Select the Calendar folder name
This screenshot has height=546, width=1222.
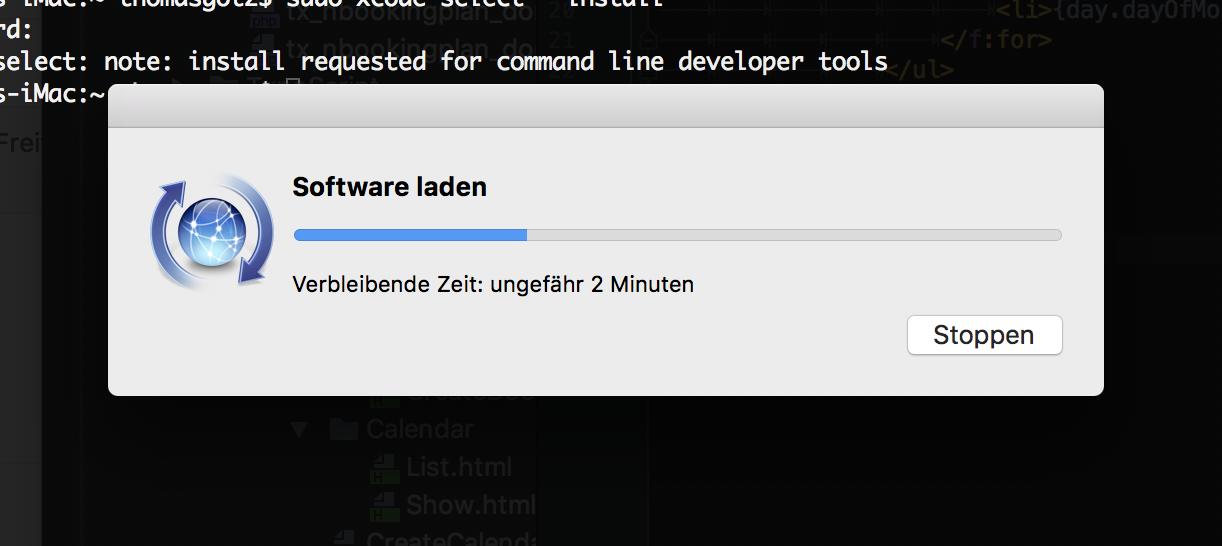pos(420,430)
